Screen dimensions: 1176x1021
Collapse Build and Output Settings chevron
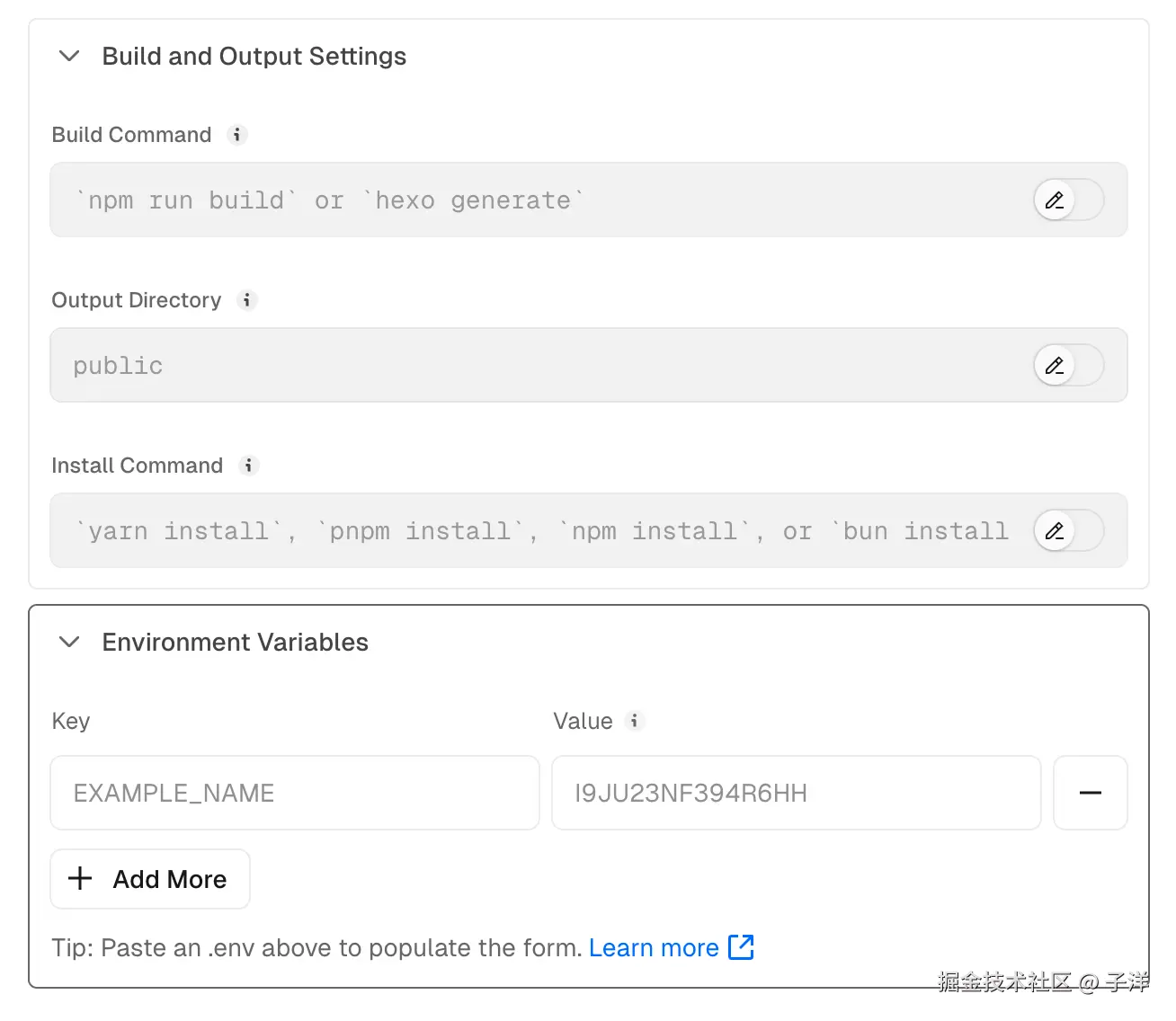pyautogui.click(x=69, y=57)
